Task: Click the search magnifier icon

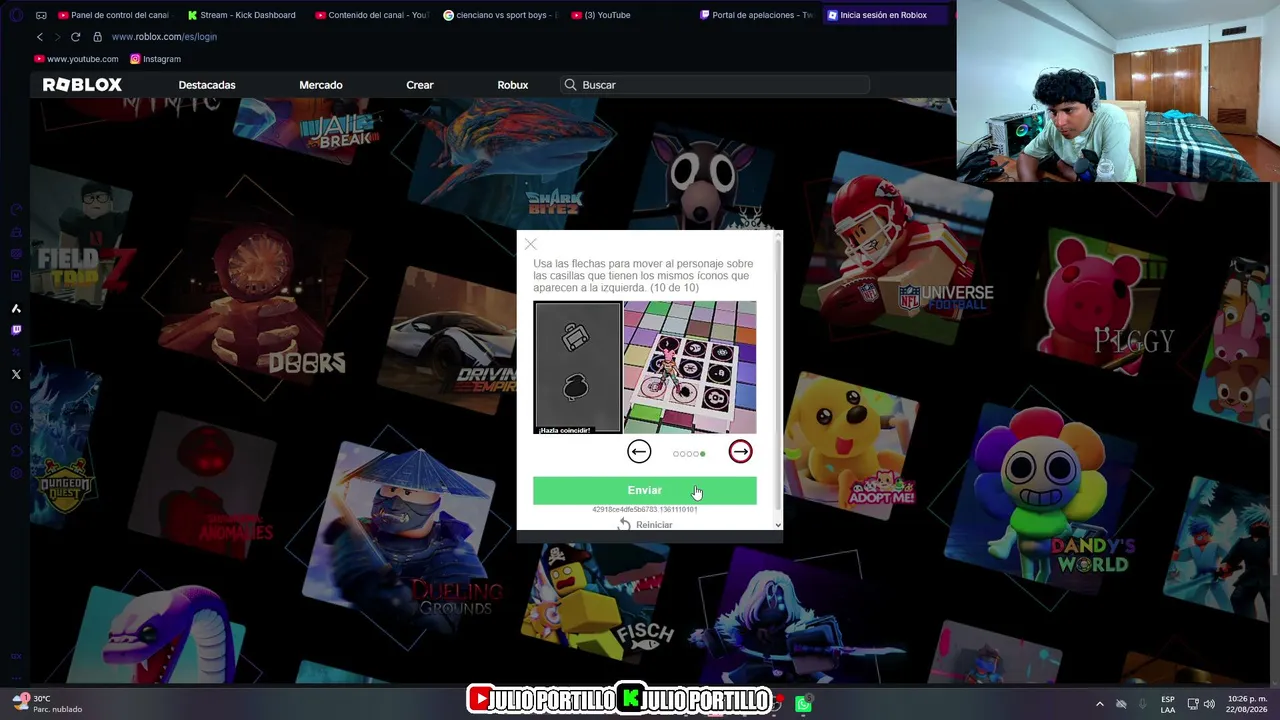Action: [x=570, y=85]
